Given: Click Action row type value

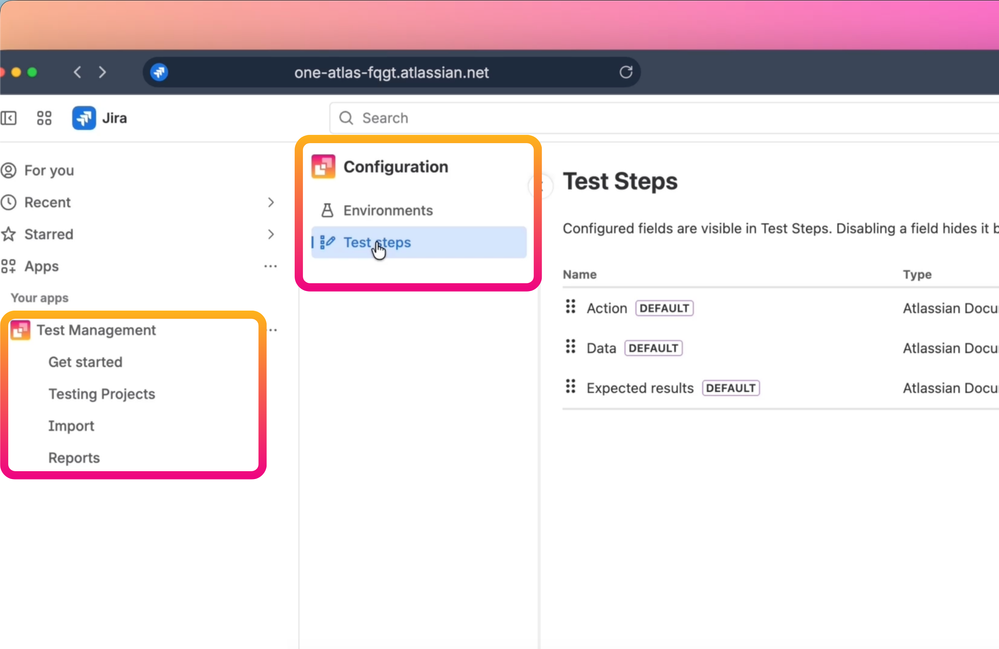Looking at the screenshot, I should point(951,308).
